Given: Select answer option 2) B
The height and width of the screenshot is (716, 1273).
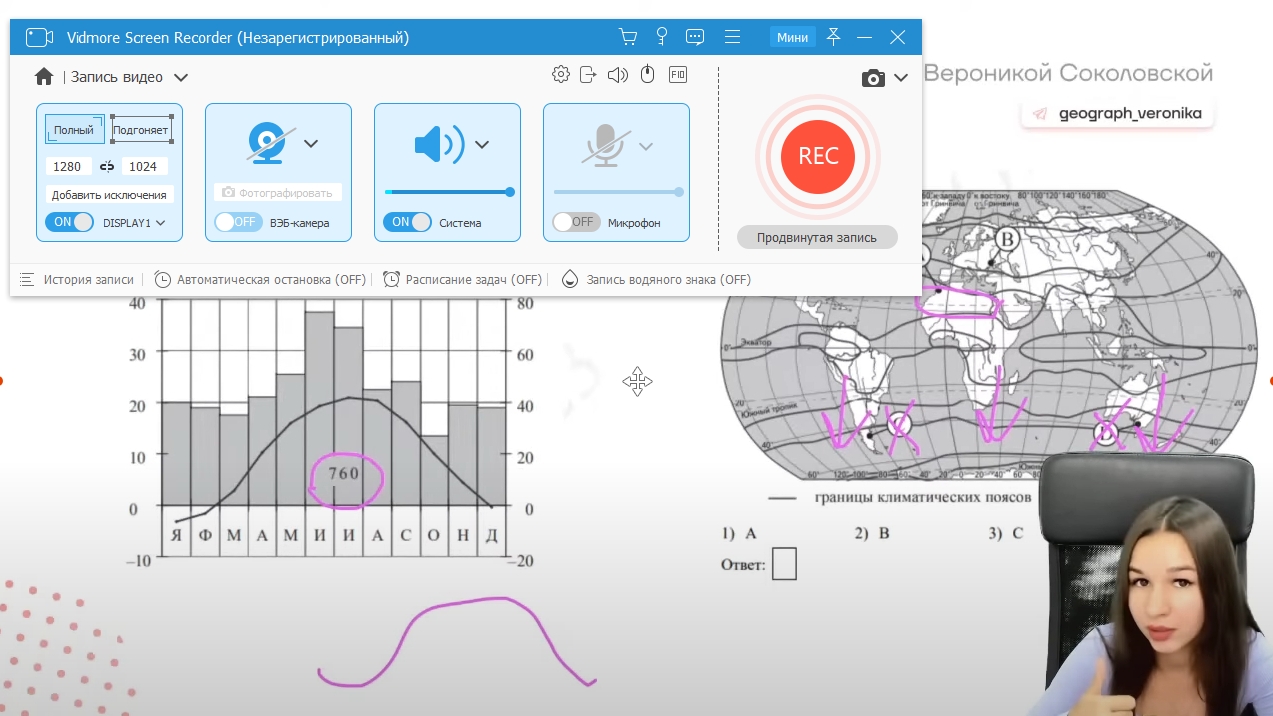Looking at the screenshot, I should pos(872,533).
